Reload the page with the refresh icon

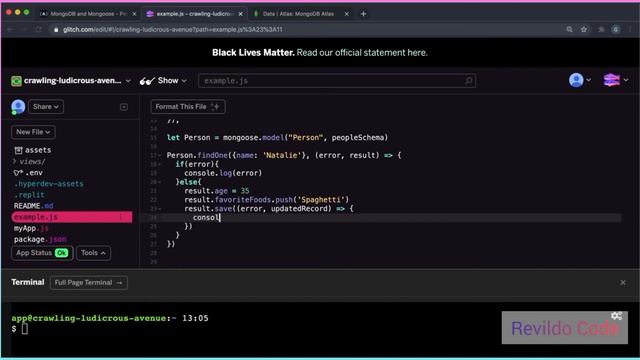tap(38, 29)
